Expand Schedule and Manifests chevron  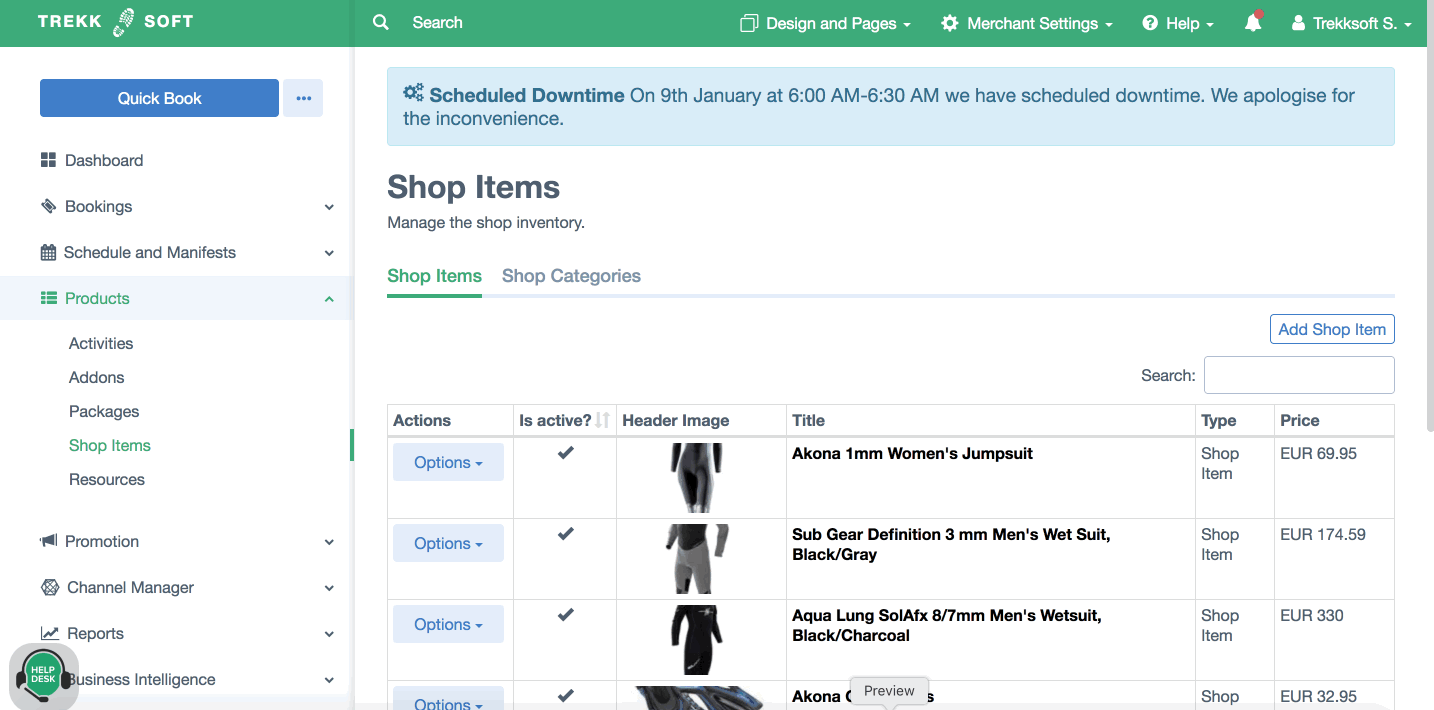click(329, 253)
